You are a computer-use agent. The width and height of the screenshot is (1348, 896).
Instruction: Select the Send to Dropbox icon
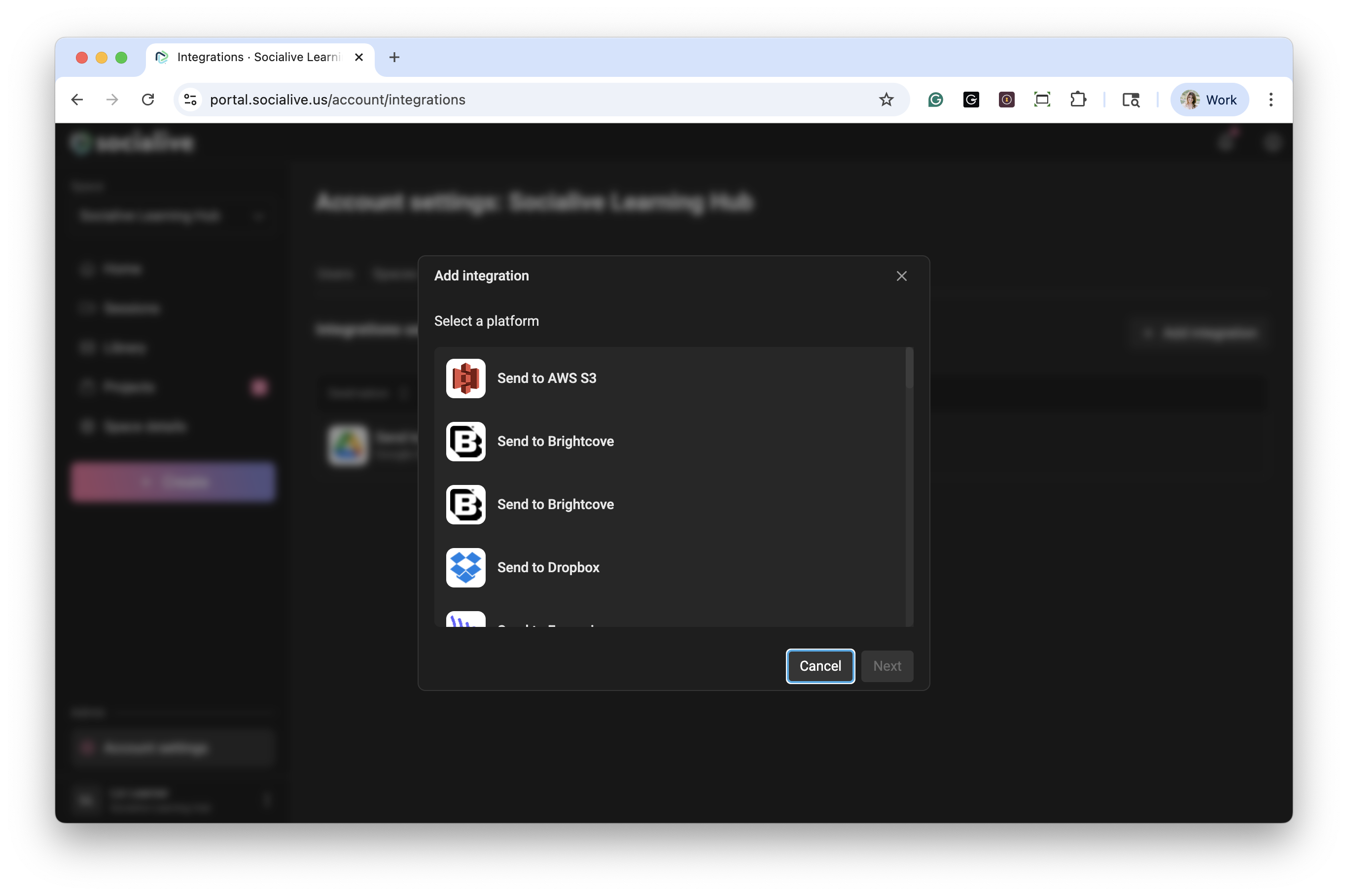point(465,567)
